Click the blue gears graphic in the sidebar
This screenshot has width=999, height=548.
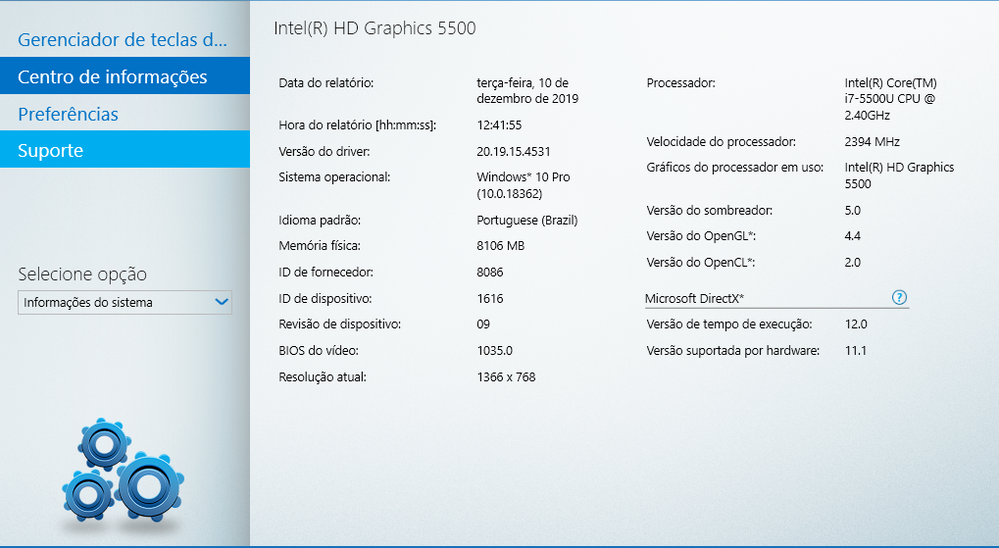123,470
